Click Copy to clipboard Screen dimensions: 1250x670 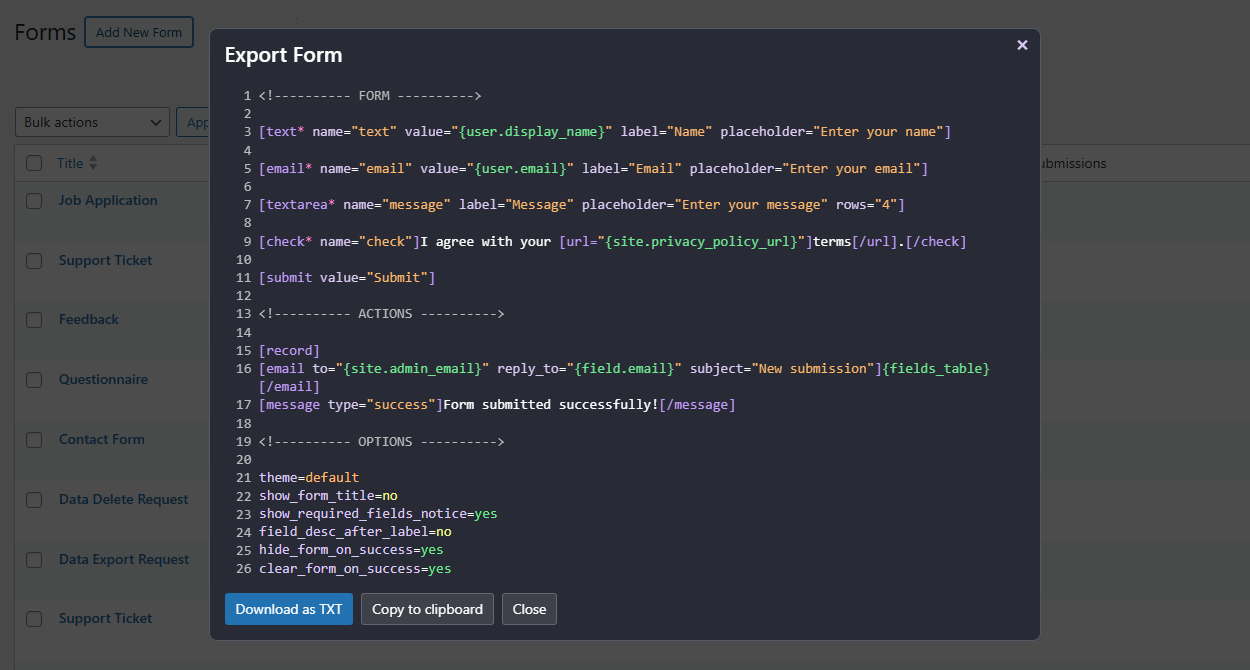tap(427, 608)
